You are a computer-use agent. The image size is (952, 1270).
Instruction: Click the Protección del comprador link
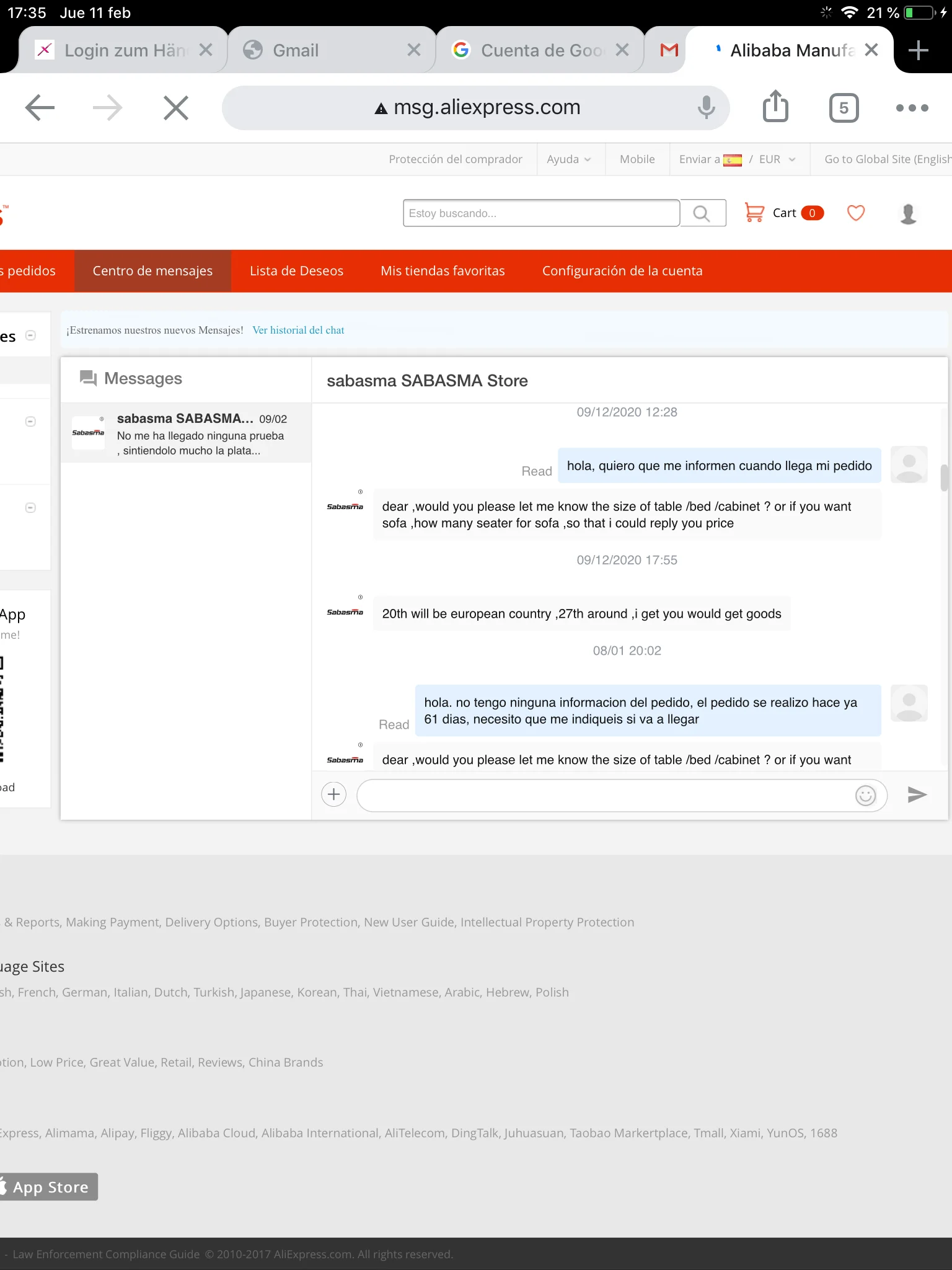point(456,159)
